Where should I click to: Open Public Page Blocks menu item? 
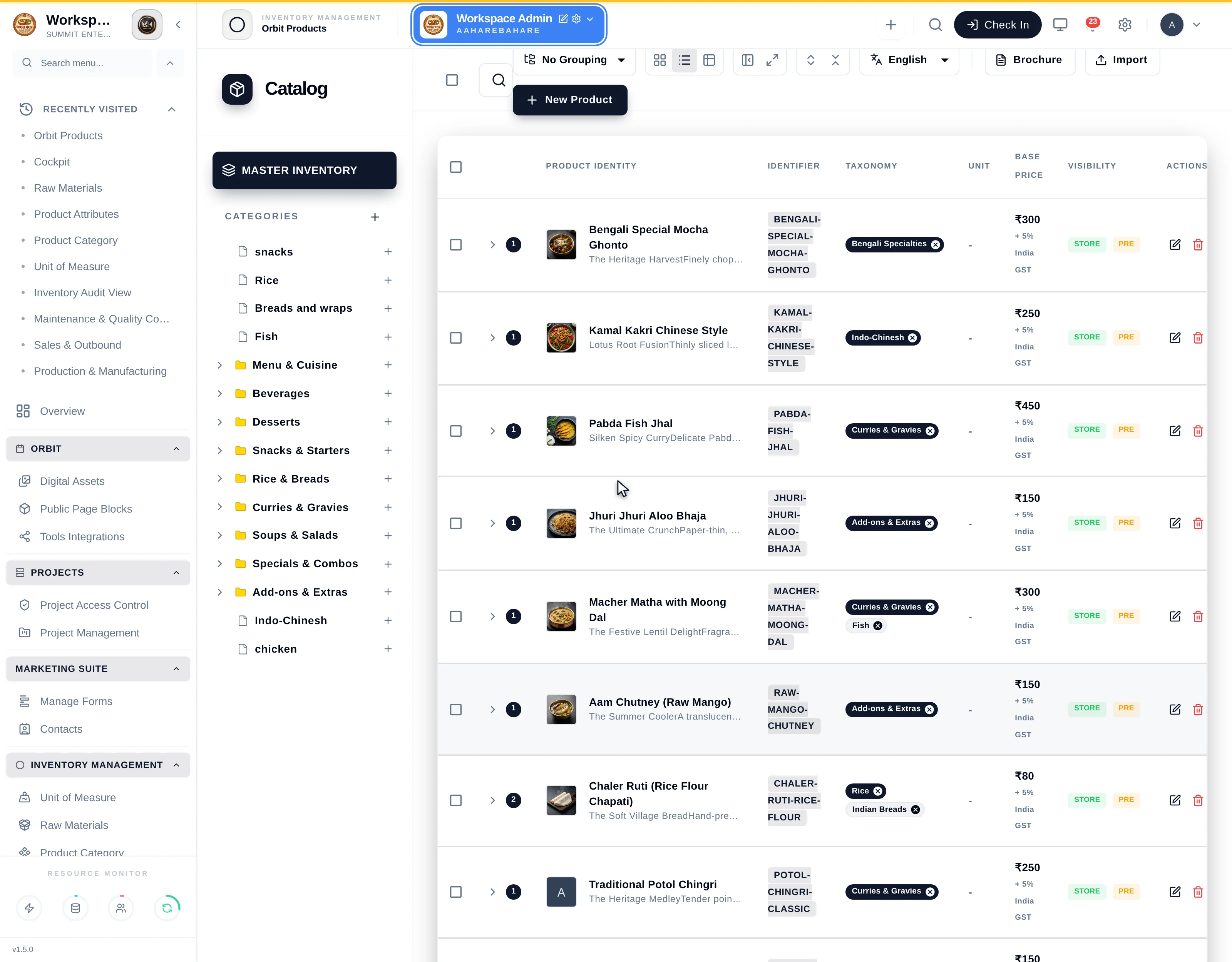point(86,509)
